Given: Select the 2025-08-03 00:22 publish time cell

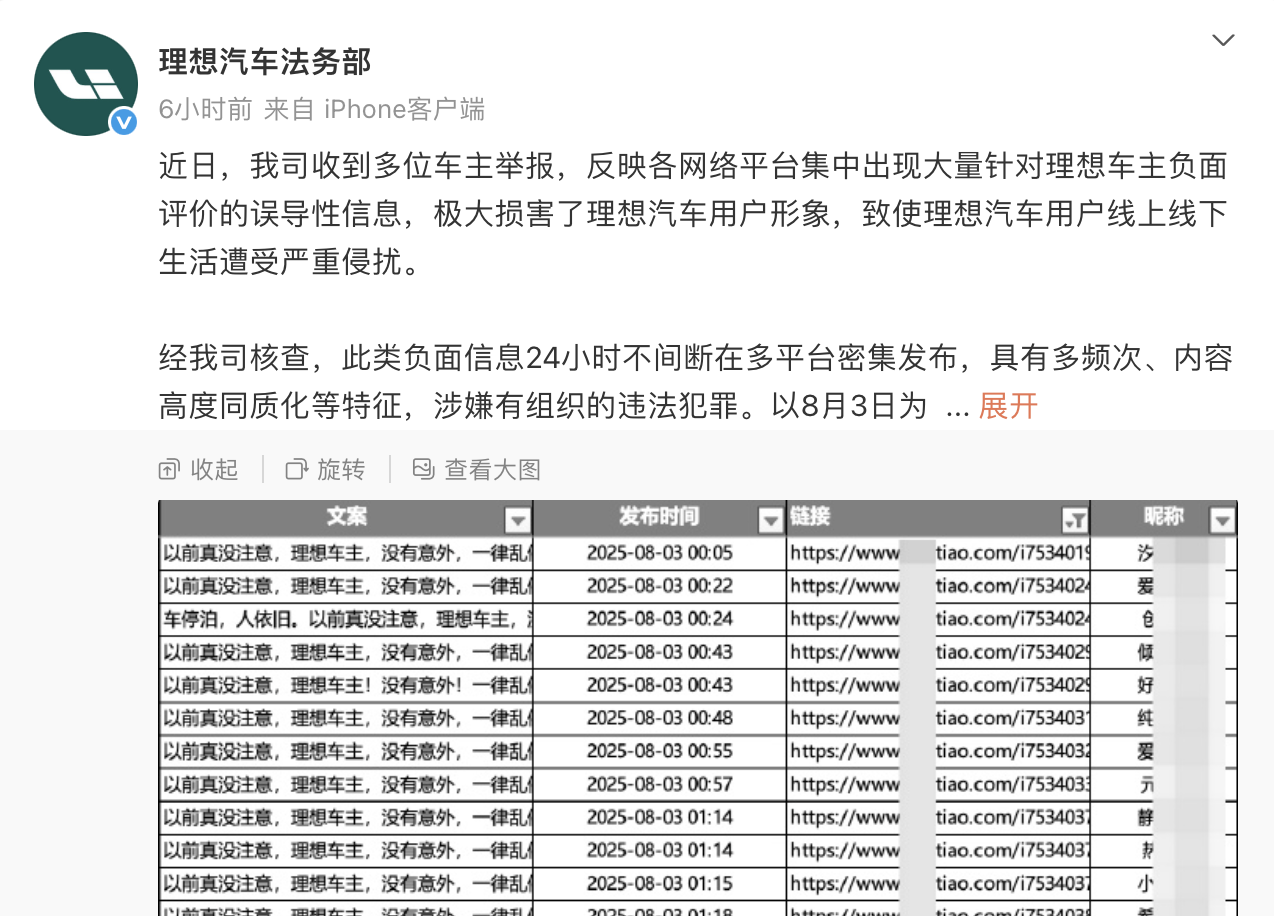Looking at the screenshot, I should click(x=659, y=586).
